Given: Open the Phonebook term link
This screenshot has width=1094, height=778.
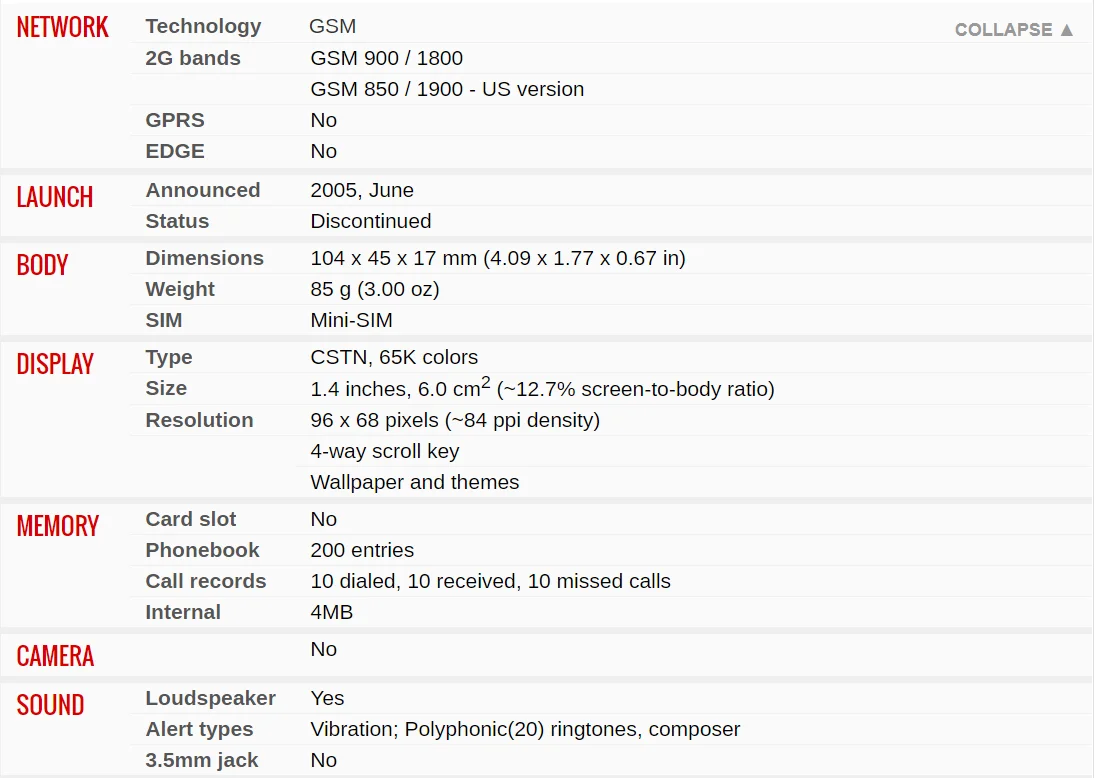Looking at the screenshot, I should click(202, 550).
